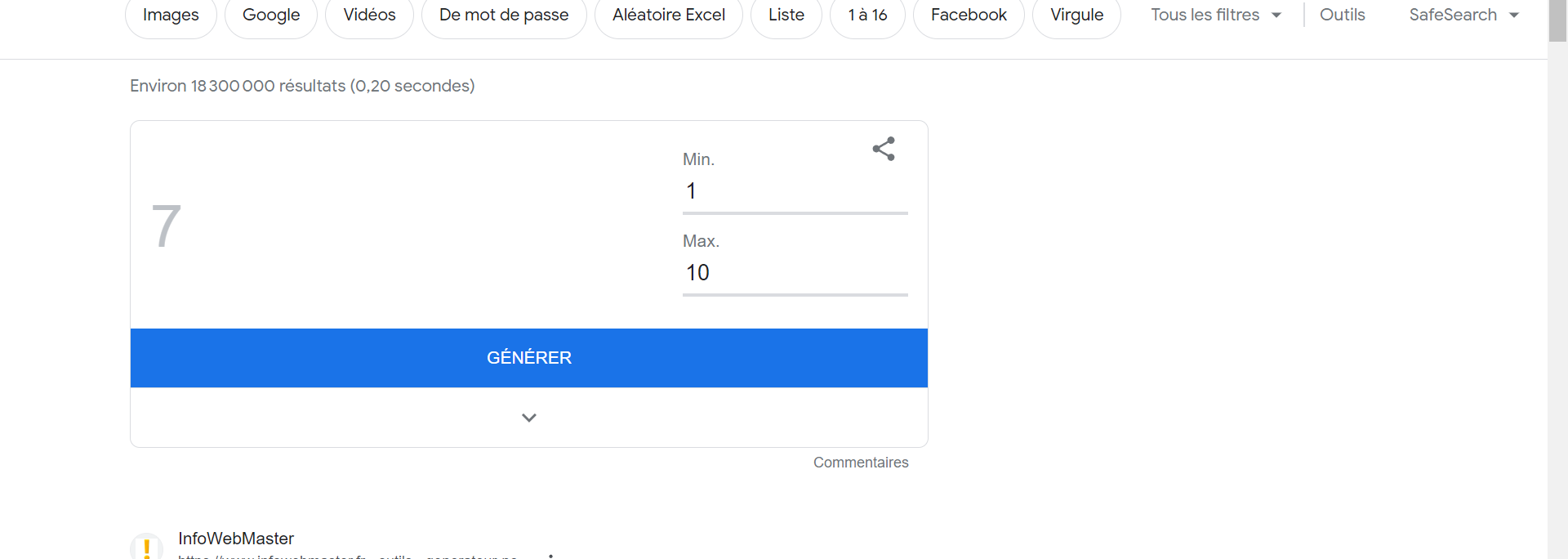Select the Virgule filter chip

[1076, 16]
